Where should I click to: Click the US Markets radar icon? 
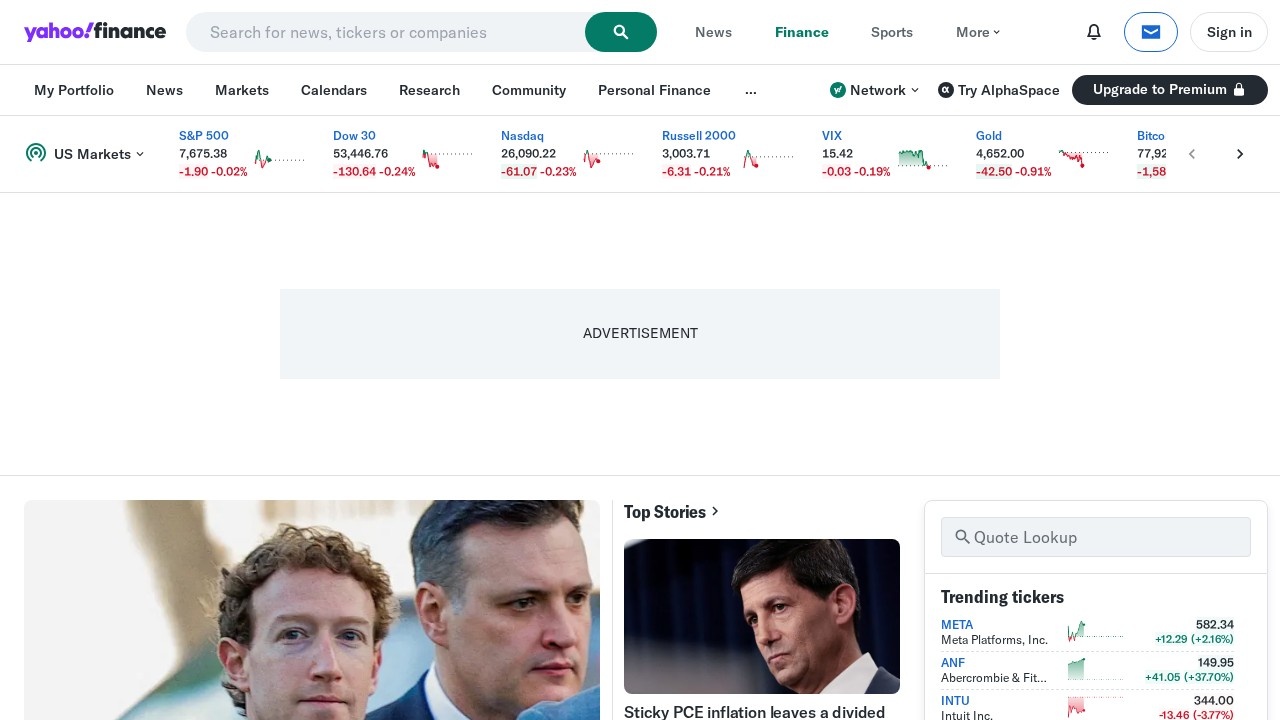pyautogui.click(x=36, y=153)
